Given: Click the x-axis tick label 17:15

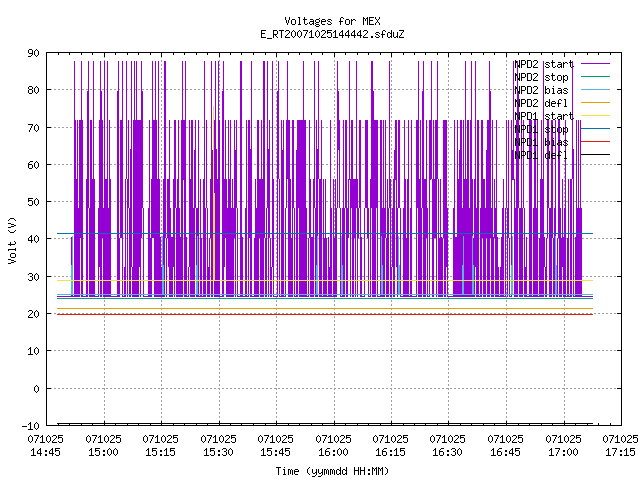Looking at the screenshot, I should click(x=620, y=452).
